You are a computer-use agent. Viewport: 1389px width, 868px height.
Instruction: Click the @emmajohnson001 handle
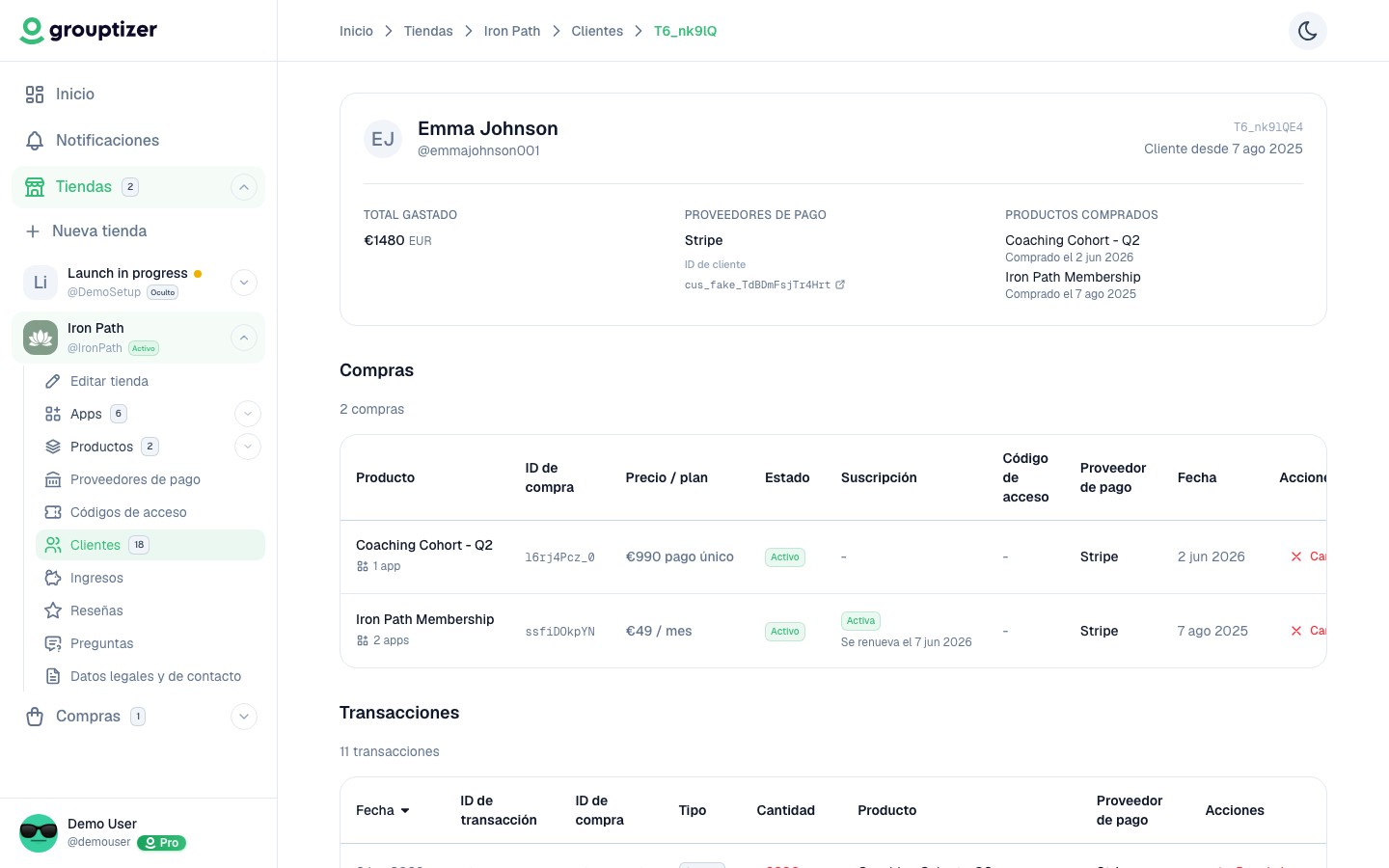478,150
